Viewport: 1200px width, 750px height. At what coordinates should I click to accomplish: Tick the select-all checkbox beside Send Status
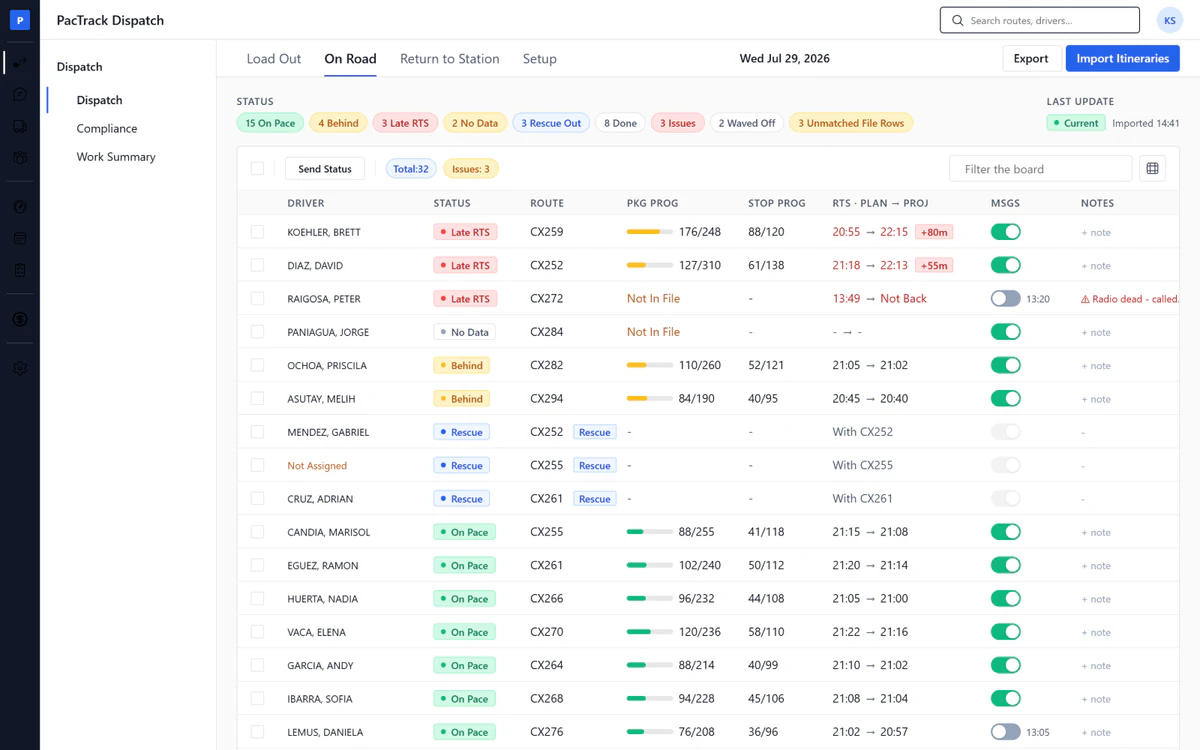tap(257, 169)
